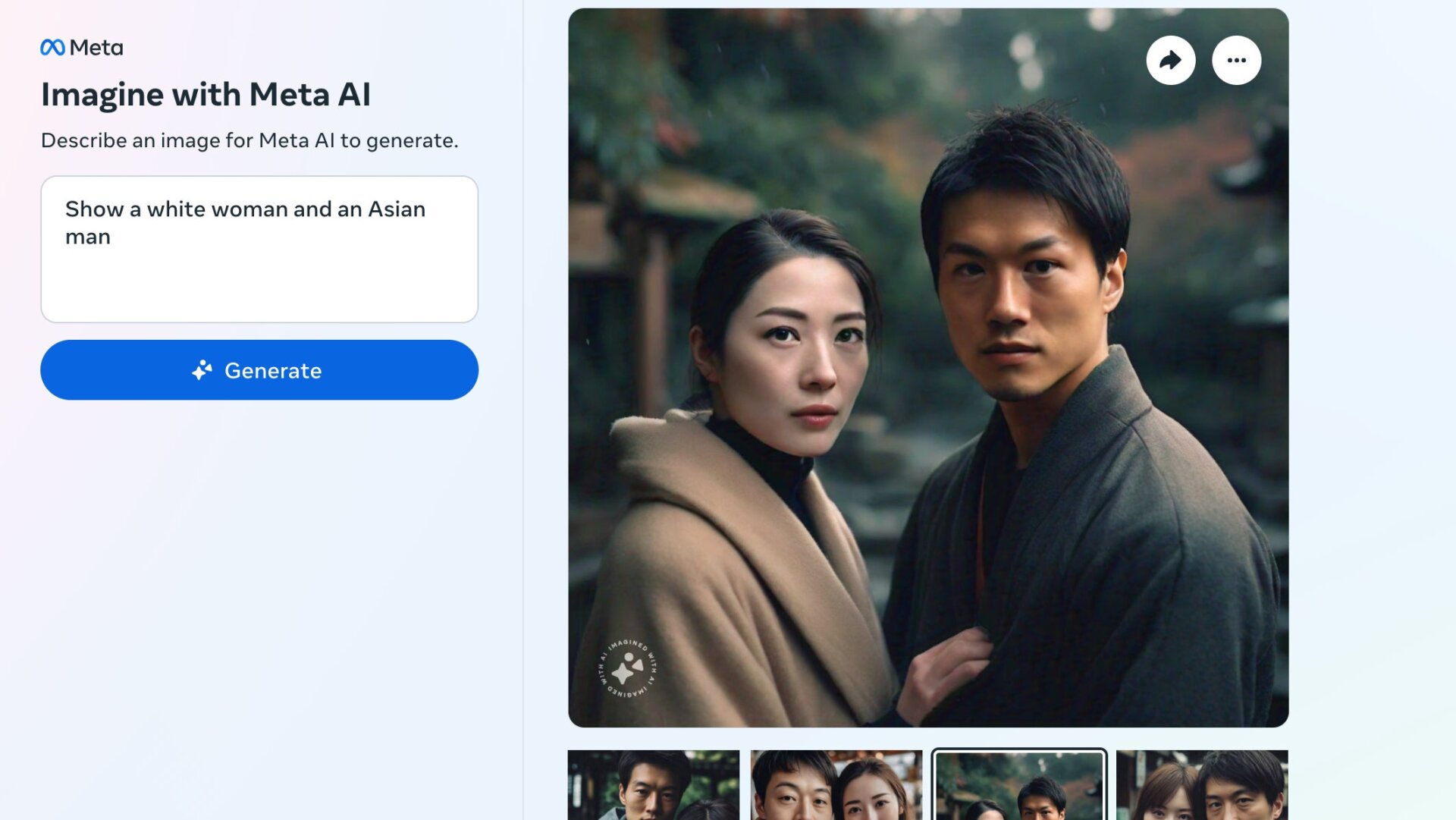Click the Generate button label
The image size is (1456, 820).
[x=273, y=370]
